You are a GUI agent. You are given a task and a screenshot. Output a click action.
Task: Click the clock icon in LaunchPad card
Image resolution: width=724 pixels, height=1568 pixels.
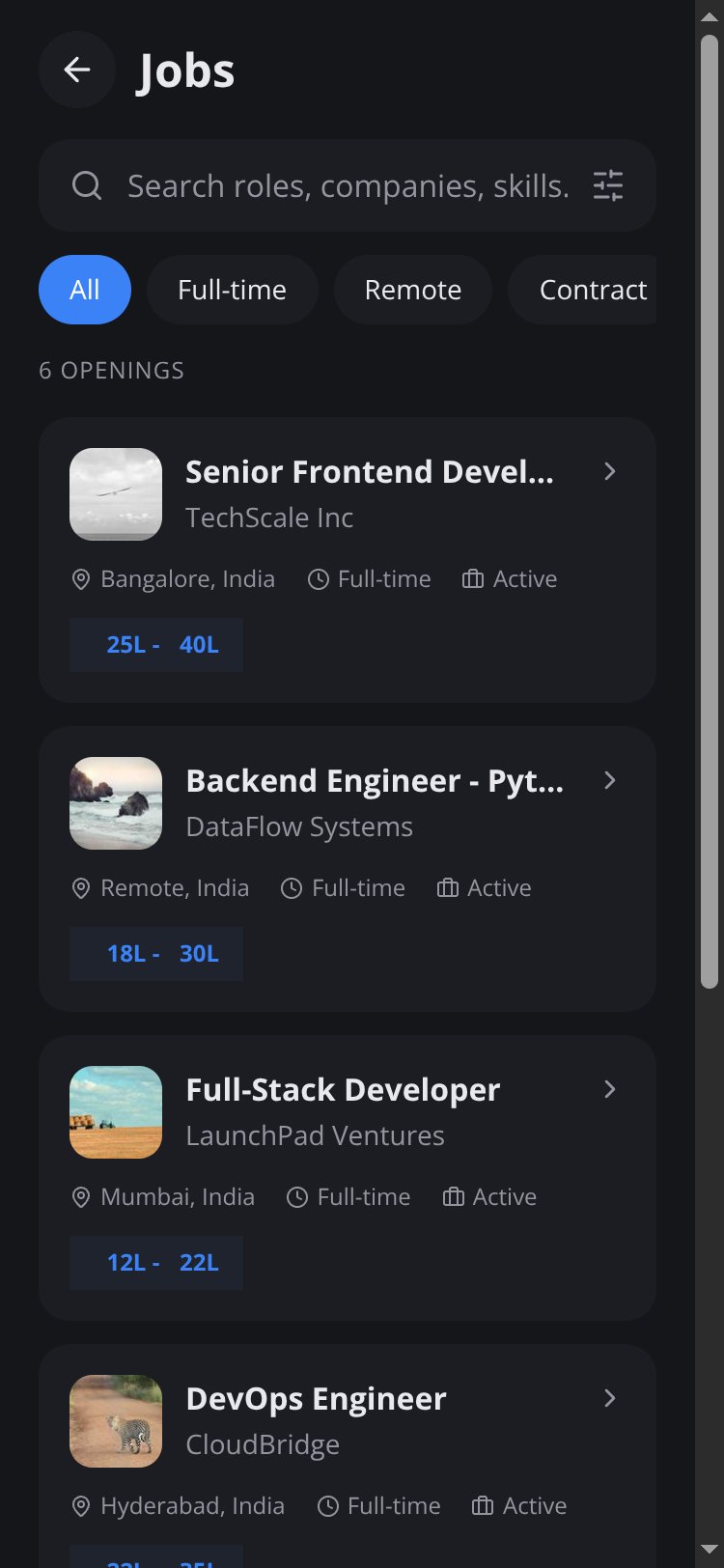point(297,1197)
